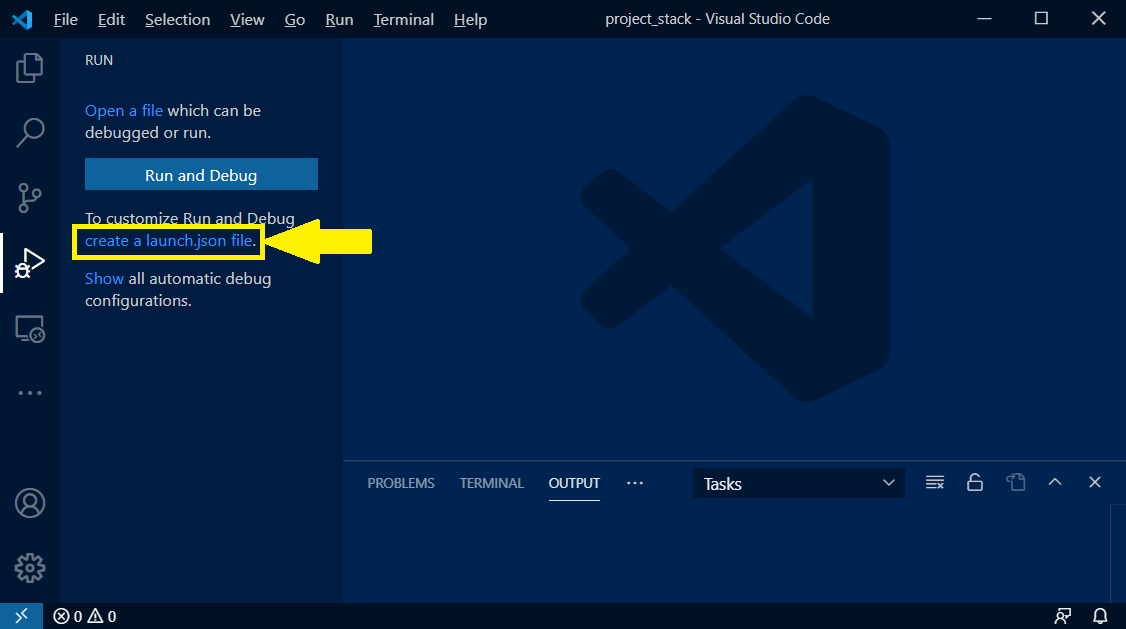Select the Run and Debug activity icon
Image resolution: width=1126 pixels, height=629 pixels.
click(29, 263)
